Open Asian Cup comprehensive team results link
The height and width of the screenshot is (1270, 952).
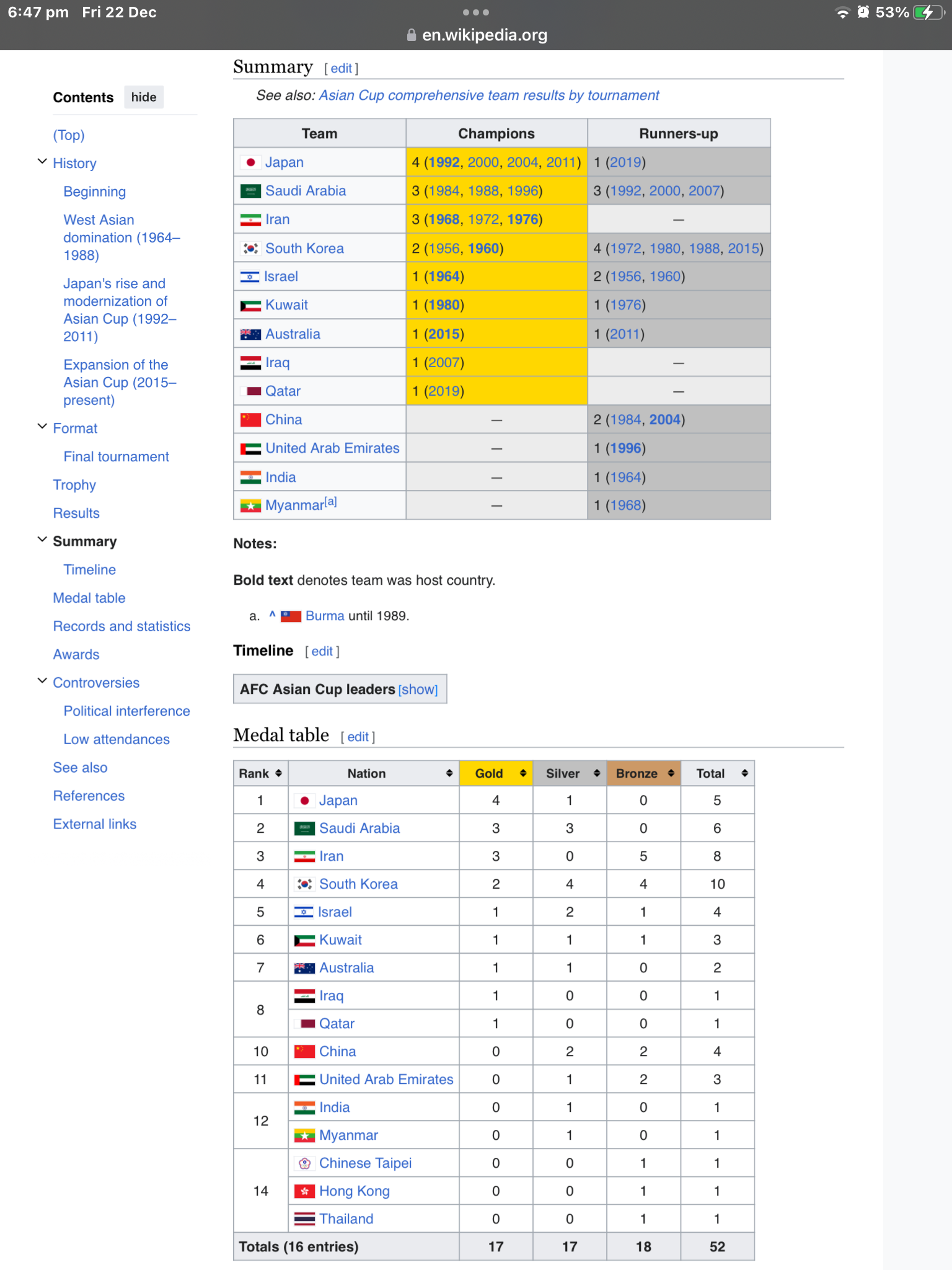pyautogui.click(x=488, y=95)
